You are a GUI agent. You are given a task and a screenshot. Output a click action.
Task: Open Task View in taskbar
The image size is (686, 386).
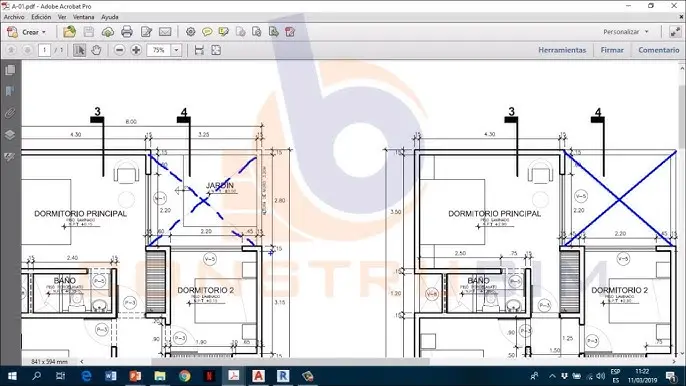coord(61,376)
